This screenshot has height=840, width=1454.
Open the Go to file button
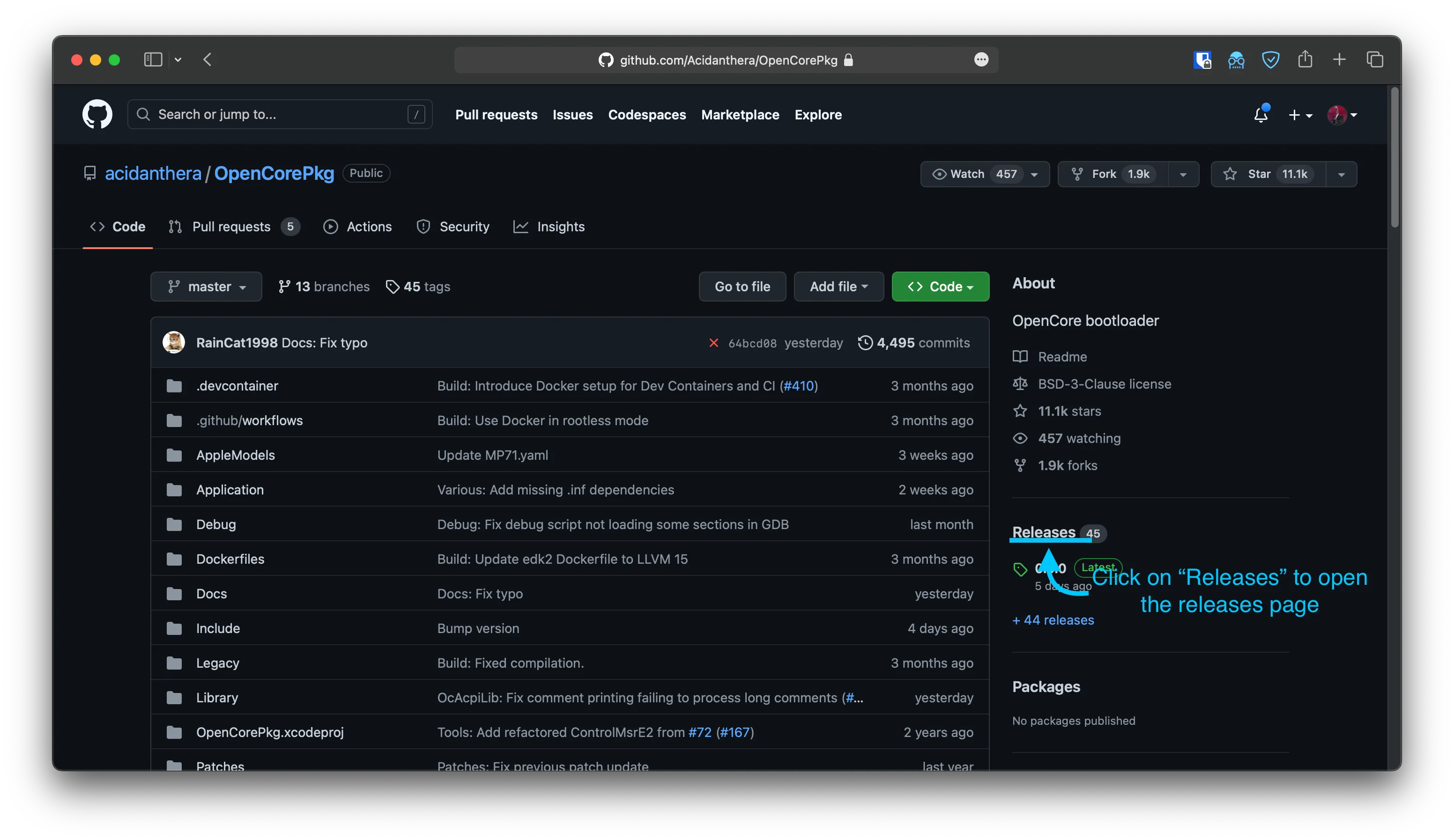(742, 286)
